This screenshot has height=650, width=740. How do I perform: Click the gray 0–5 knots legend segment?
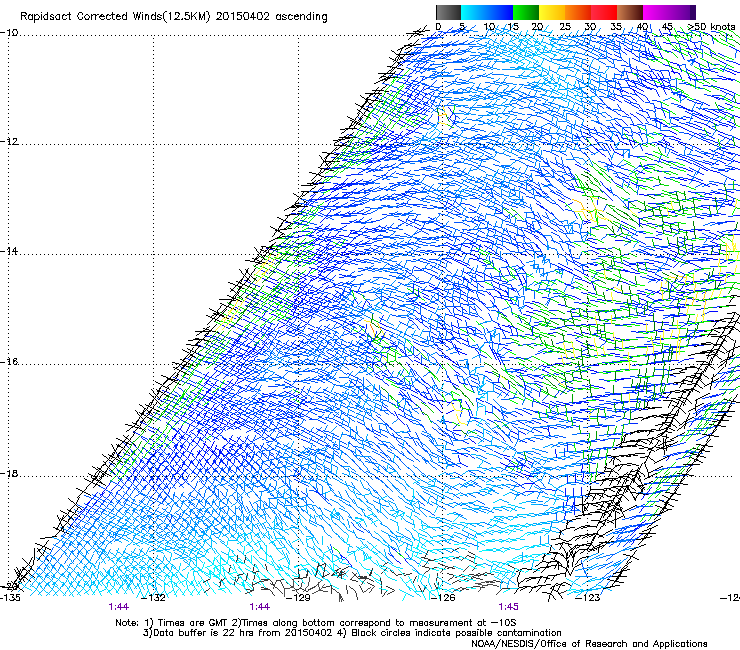point(448,12)
